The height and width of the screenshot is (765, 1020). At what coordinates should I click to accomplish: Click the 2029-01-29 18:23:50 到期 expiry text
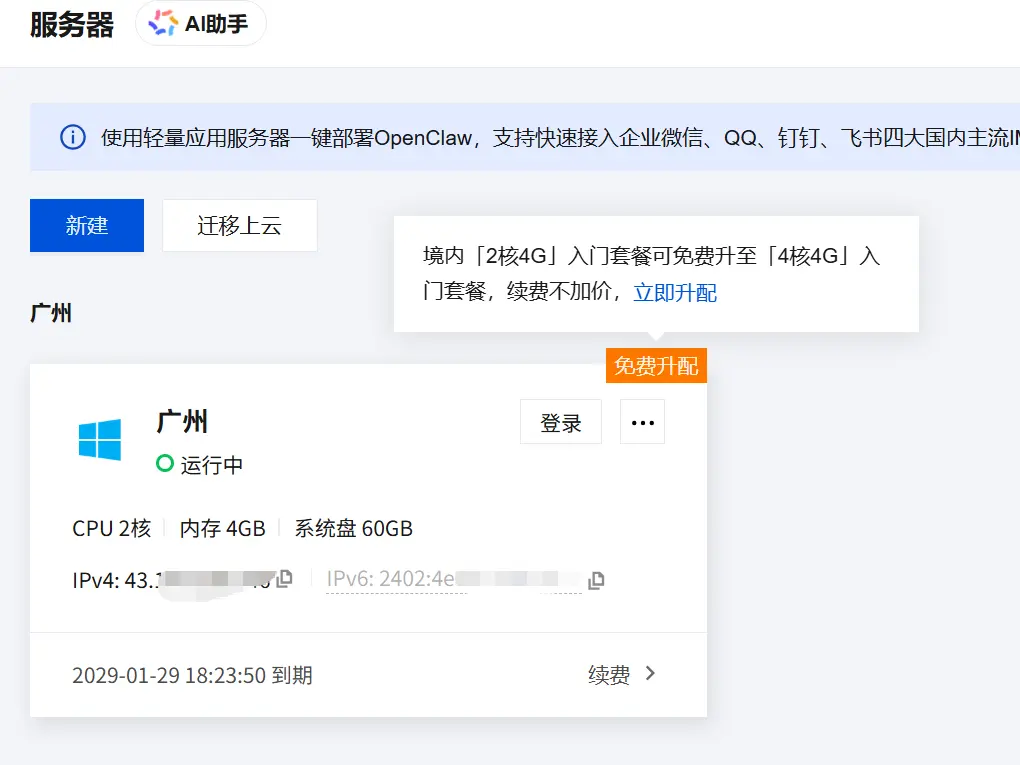coord(192,675)
